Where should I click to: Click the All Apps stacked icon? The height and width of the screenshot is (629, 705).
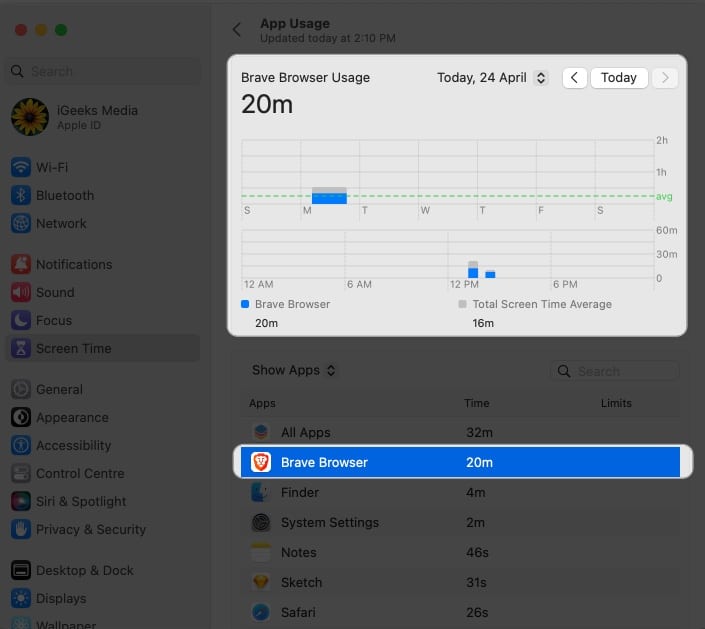click(261, 432)
